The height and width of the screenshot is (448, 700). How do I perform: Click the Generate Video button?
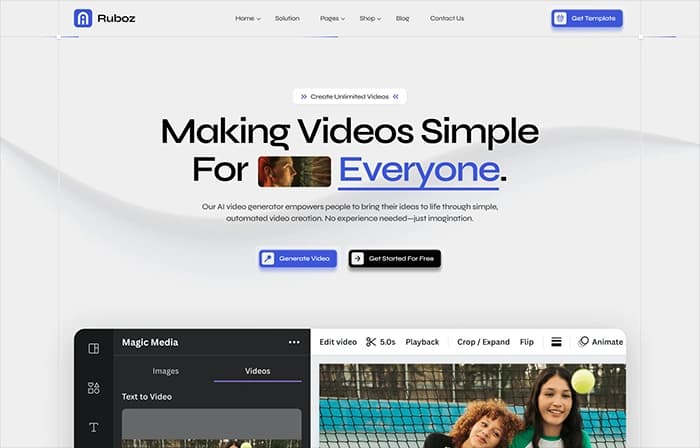tap(298, 259)
